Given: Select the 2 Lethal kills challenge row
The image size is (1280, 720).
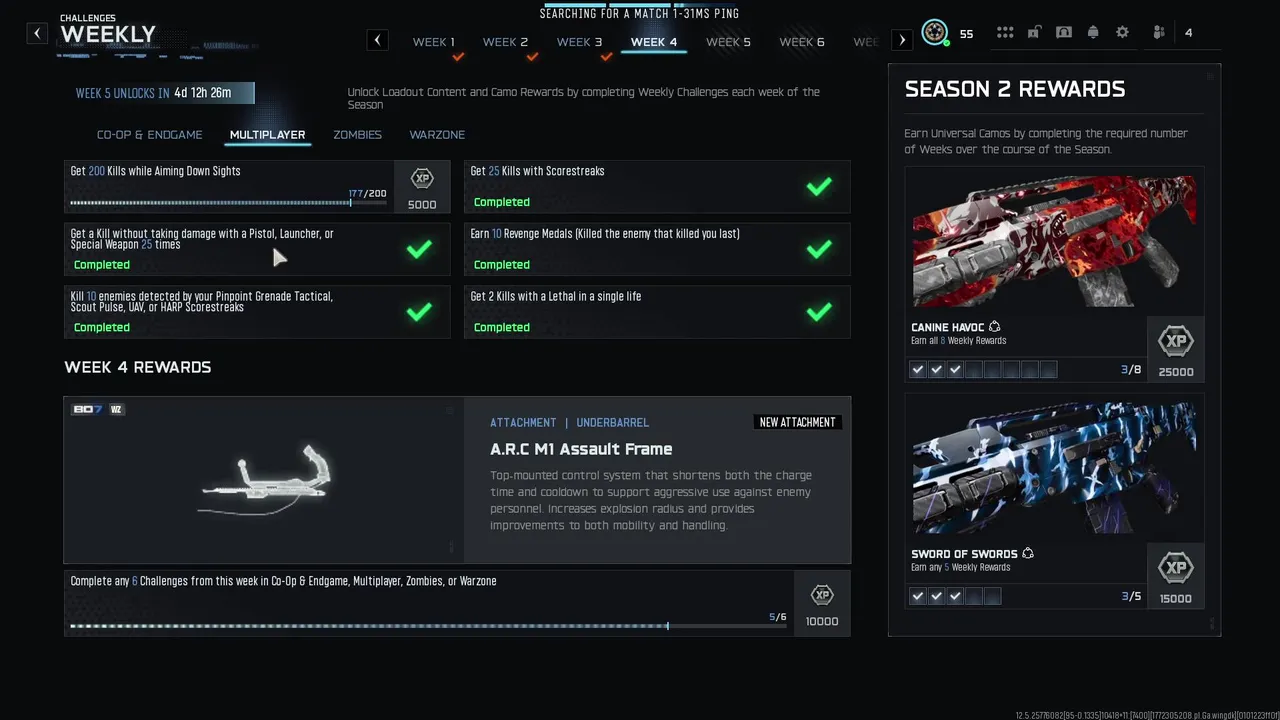Looking at the screenshot, I should tap(657, 313).
